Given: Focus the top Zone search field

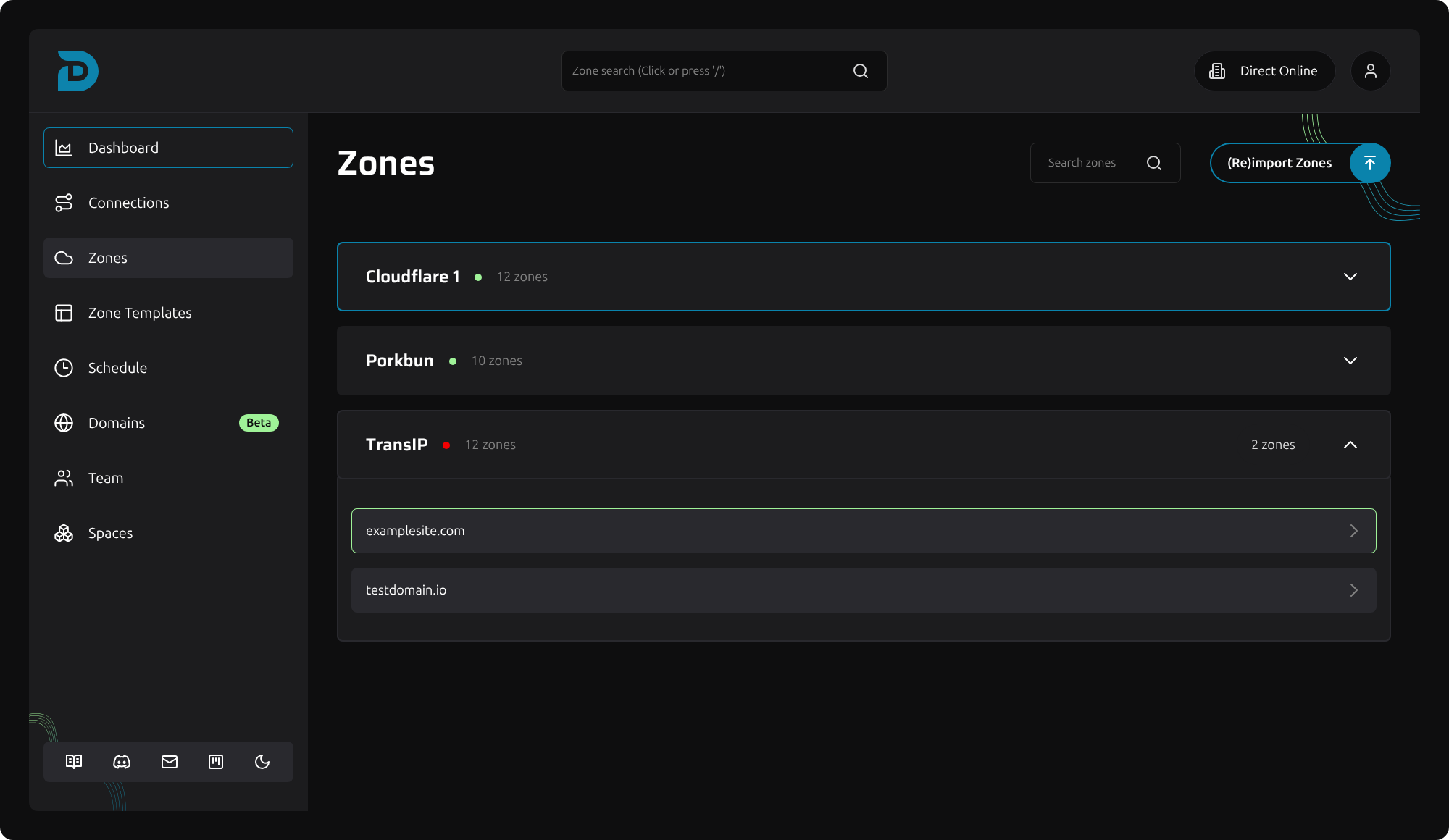Looking at the screenshot, I should coord(724,71).
